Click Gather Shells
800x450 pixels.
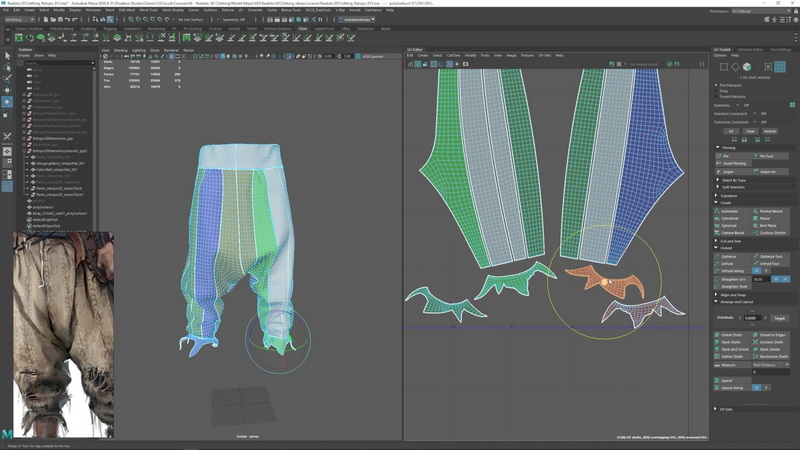(x=733, y=357)
